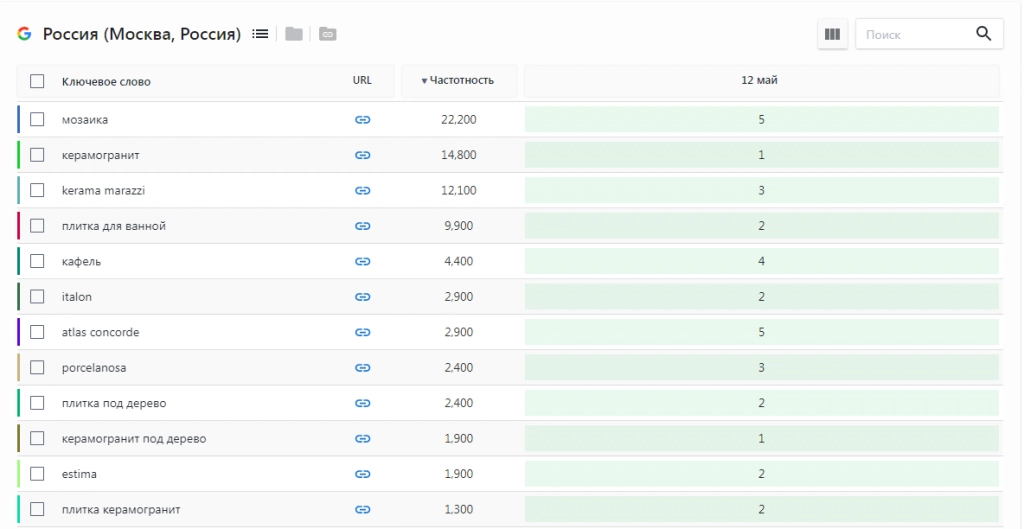The height and width of the screenshot is (529, 1024).
Task: Open the URL grouping view icon
Action: click(328, 34)
